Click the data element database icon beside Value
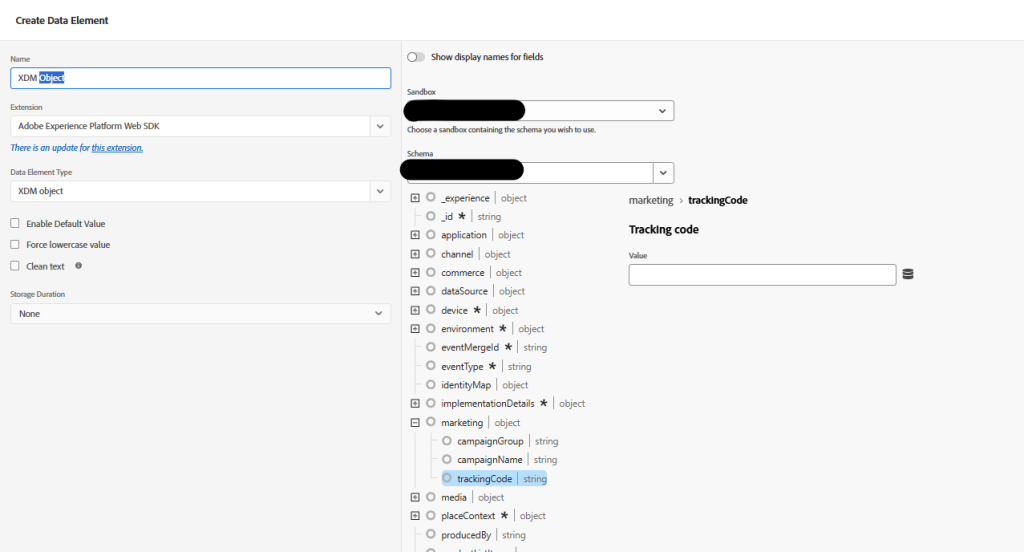This screenshot has width=1024, height=552. coord(908,274)
